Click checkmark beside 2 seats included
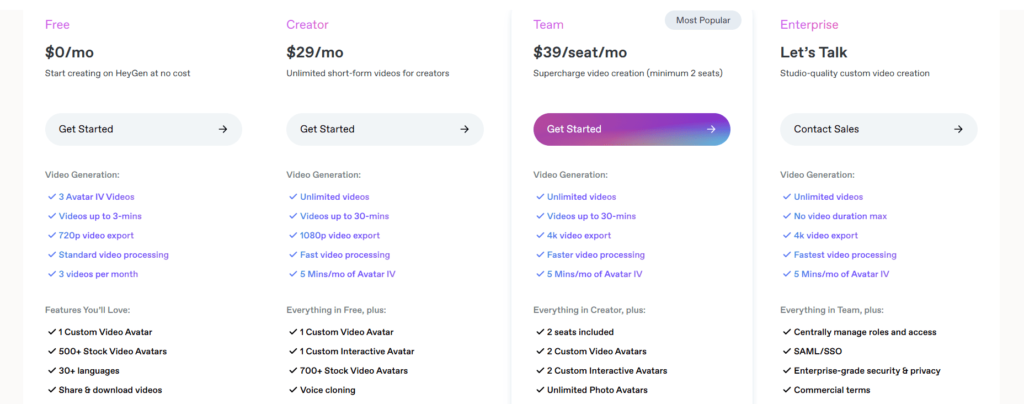The image size is (1024, 404). [540, 332]
